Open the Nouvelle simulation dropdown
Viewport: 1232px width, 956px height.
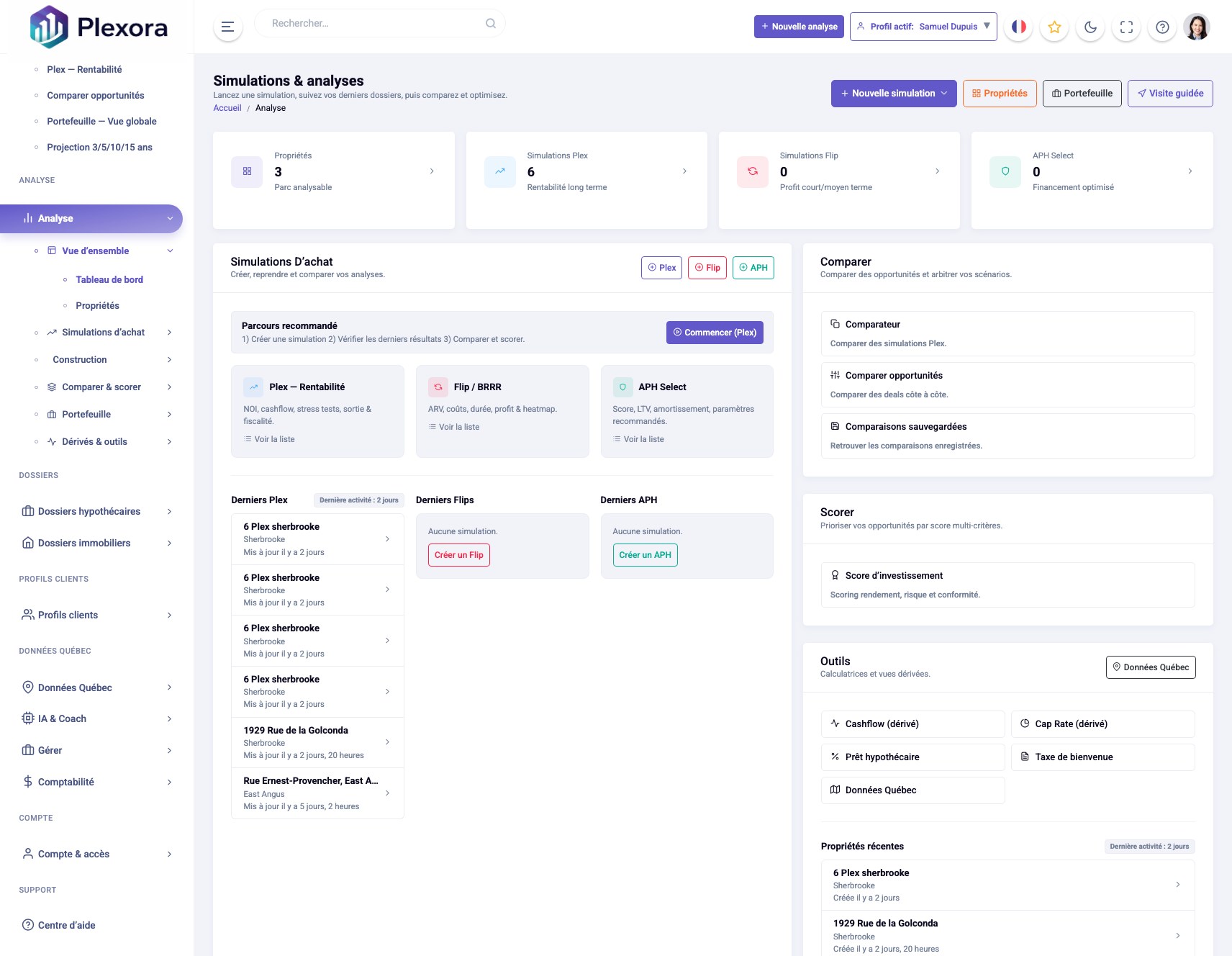(893, 94)
